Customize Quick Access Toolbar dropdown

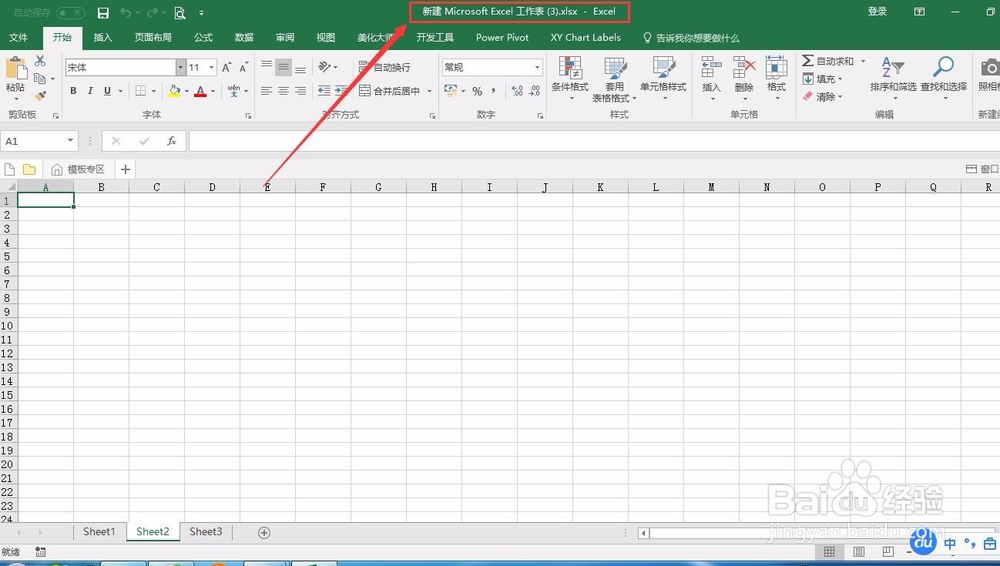tap(202, 13)
